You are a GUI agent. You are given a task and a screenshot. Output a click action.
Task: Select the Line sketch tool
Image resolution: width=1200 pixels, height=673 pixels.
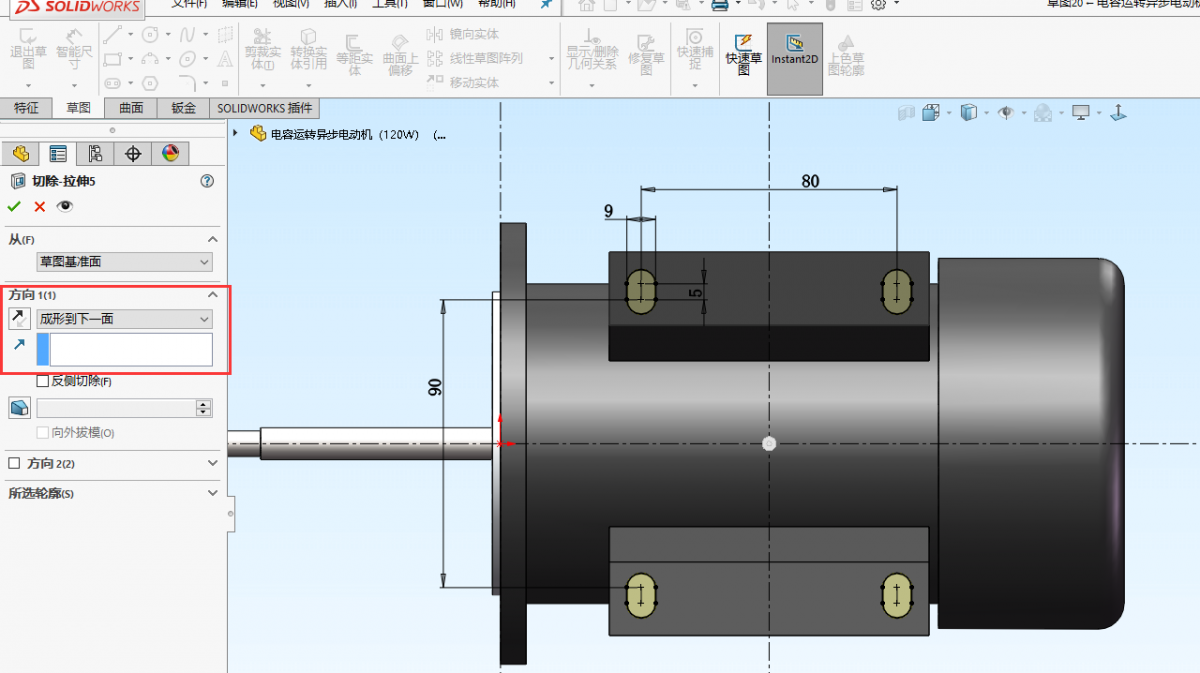pos(113,35)
